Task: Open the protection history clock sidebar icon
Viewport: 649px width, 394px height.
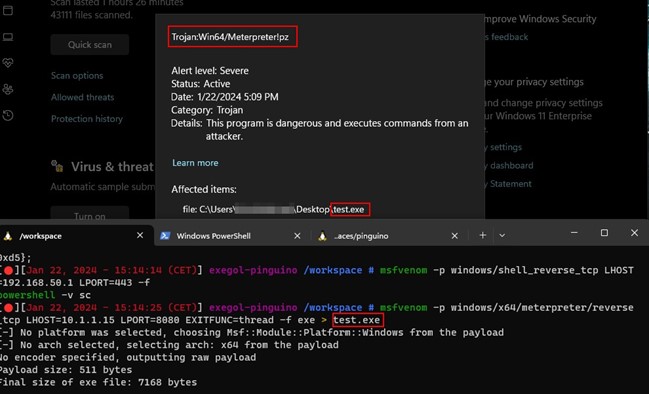Action: 8,115
